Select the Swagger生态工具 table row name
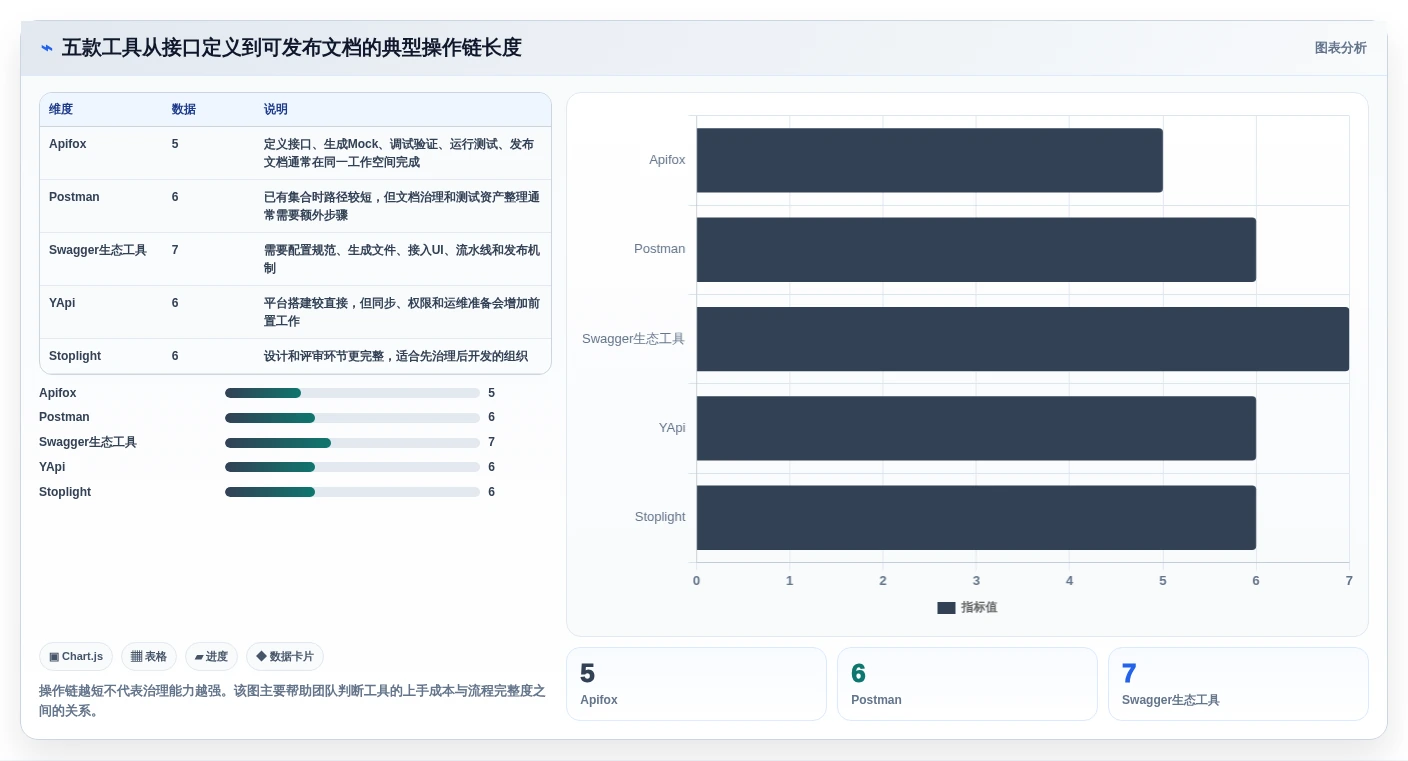This screenshot has height=761, width=1408. (98, 250)
